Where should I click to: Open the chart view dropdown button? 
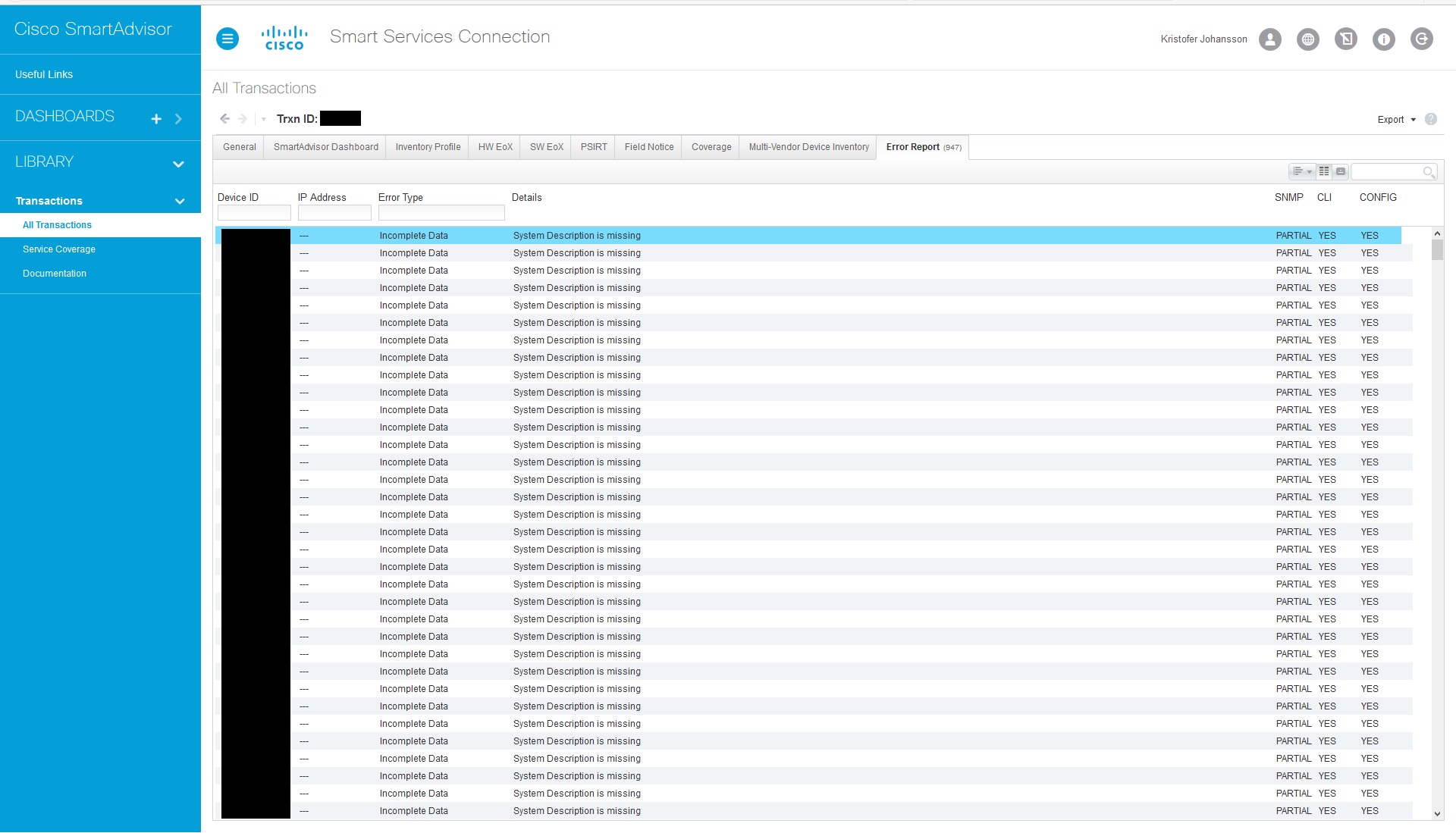pyautogui.click(x=1301, y=172)
